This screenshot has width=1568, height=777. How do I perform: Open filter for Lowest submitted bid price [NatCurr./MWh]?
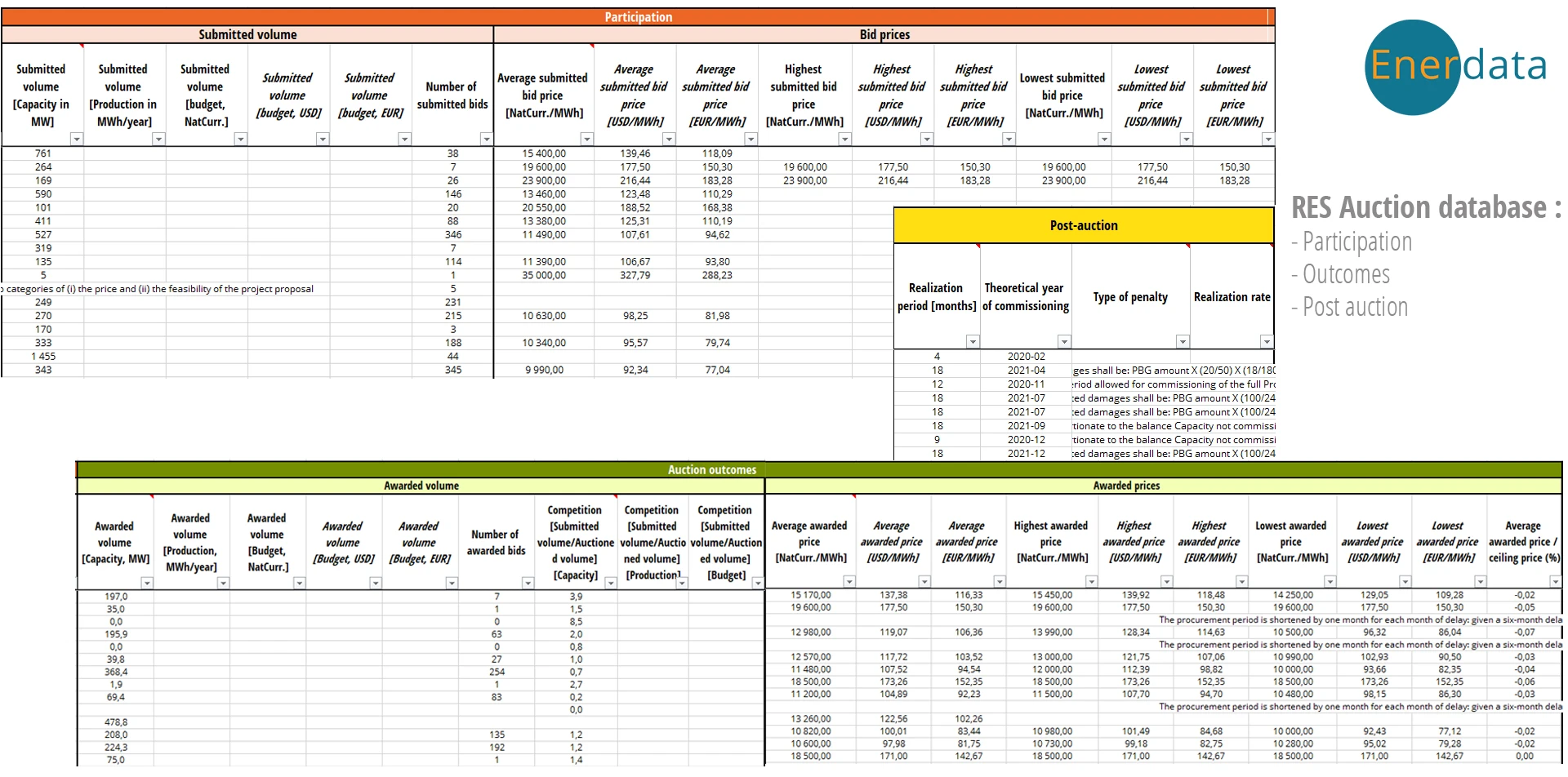(x=1104, y=140)
